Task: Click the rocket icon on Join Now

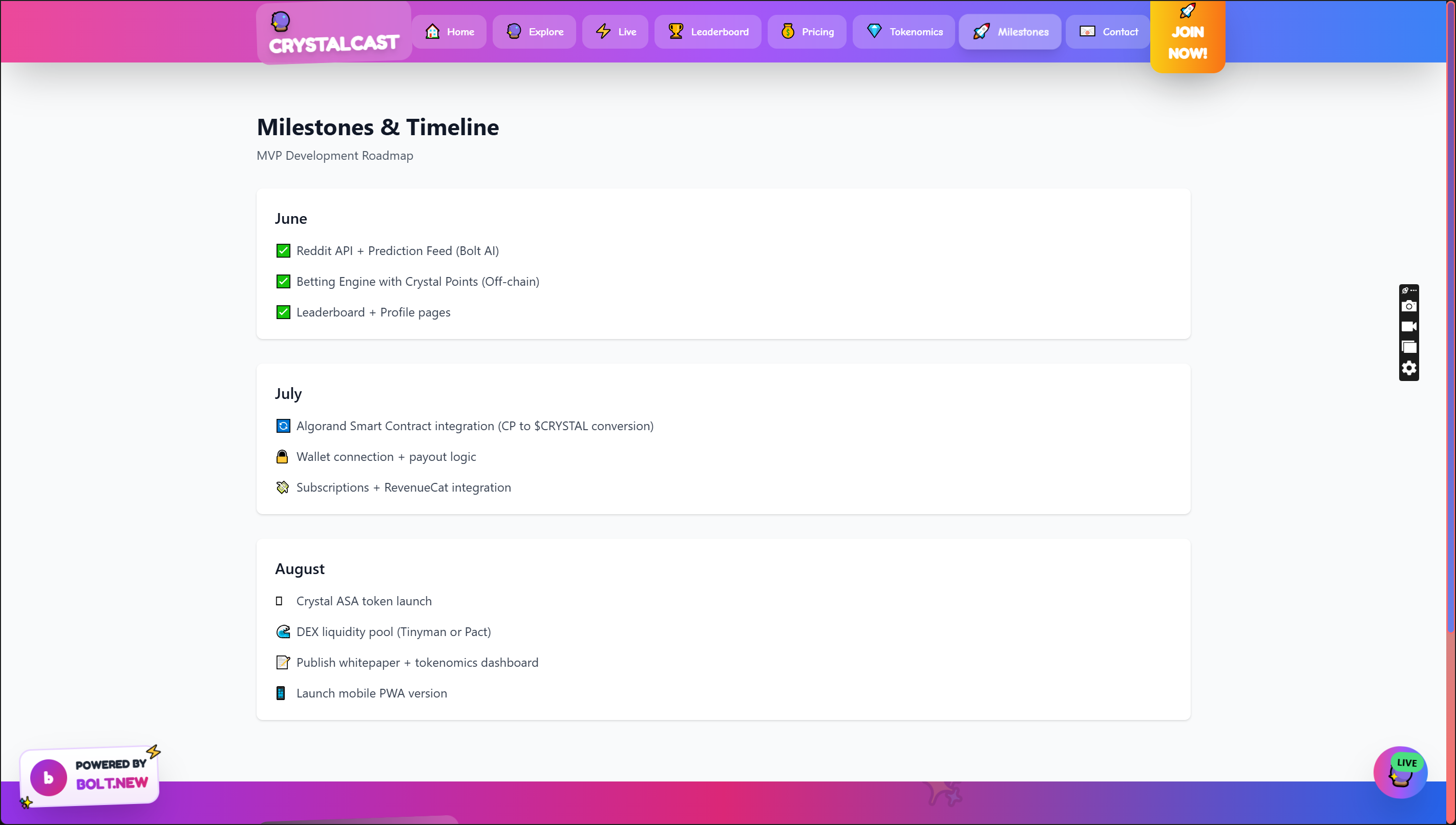Action: click(1188, 11)
